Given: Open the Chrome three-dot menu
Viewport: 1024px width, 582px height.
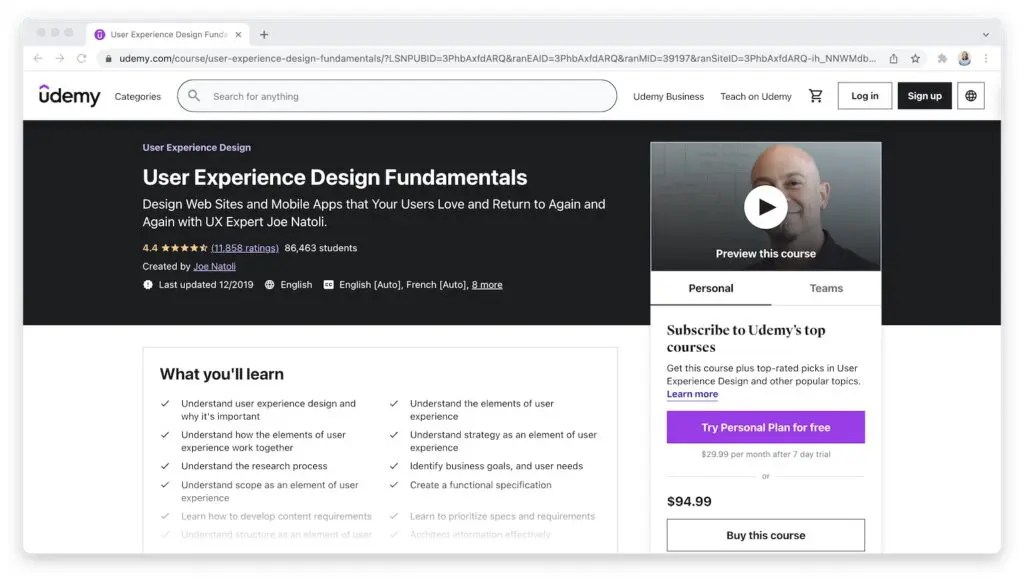Looking at the screenshot, I should [x=988, y=58].
